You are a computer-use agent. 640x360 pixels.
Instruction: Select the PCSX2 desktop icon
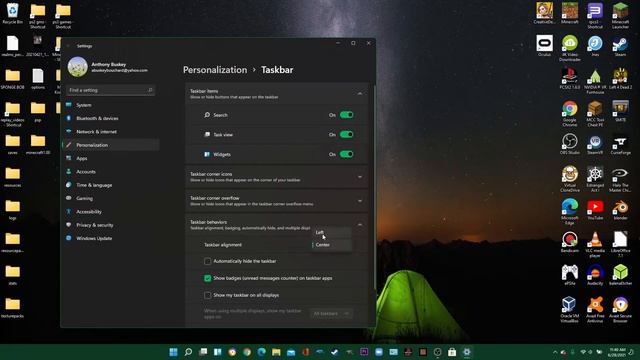coord(570,79)
